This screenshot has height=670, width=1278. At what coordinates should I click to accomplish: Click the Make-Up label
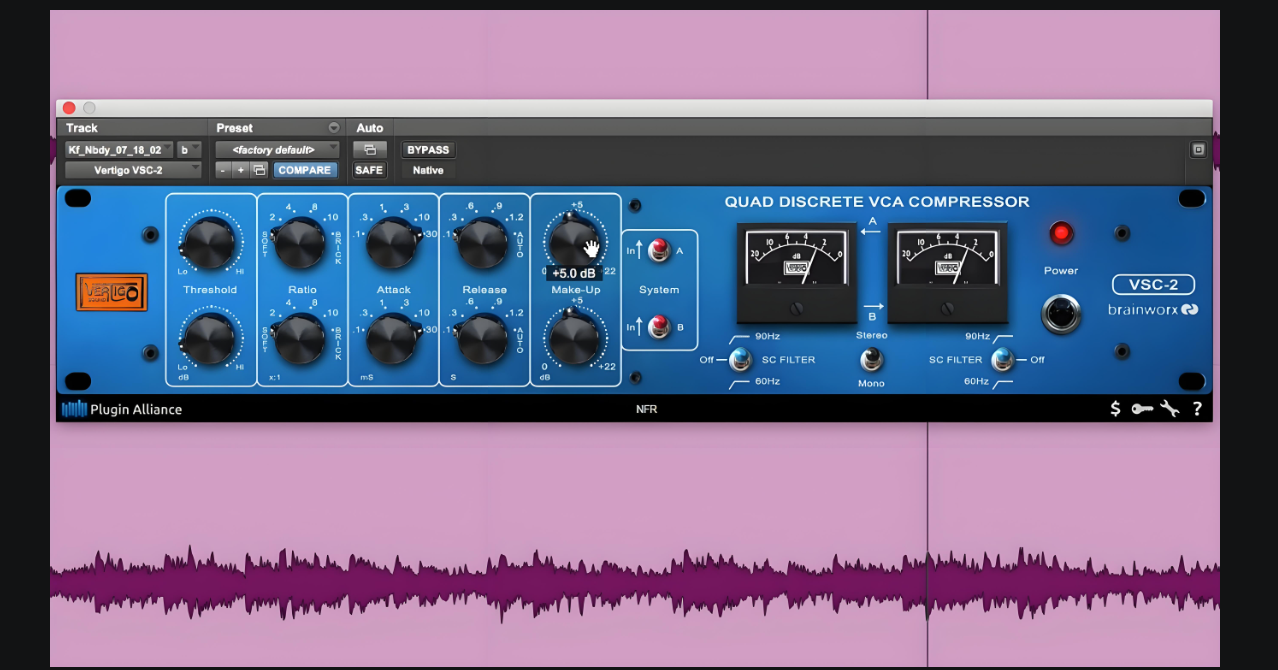point(575,290)
